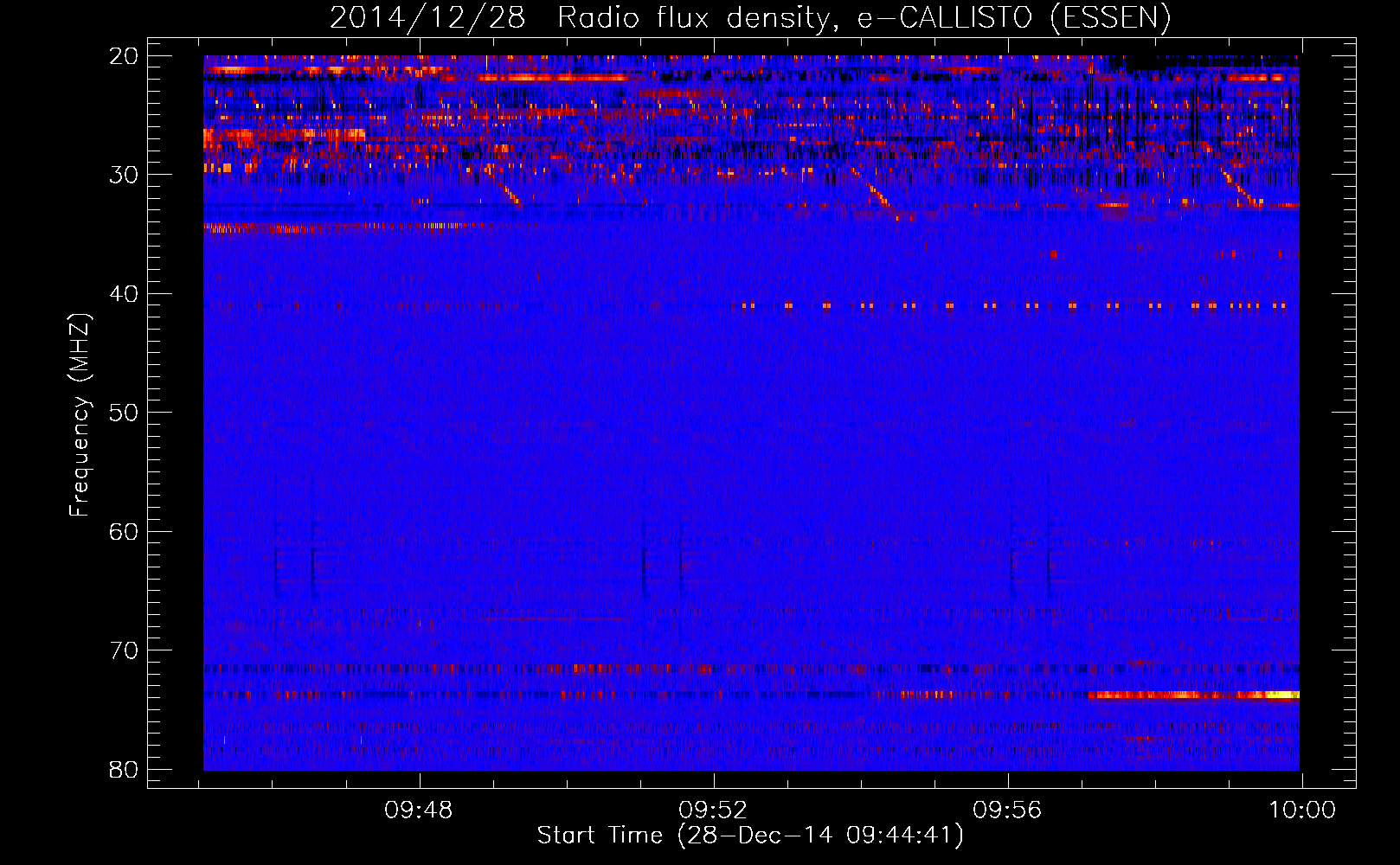Click the 'Frequency (MHZ)' axis label
1400x865 pixels.
80,414
